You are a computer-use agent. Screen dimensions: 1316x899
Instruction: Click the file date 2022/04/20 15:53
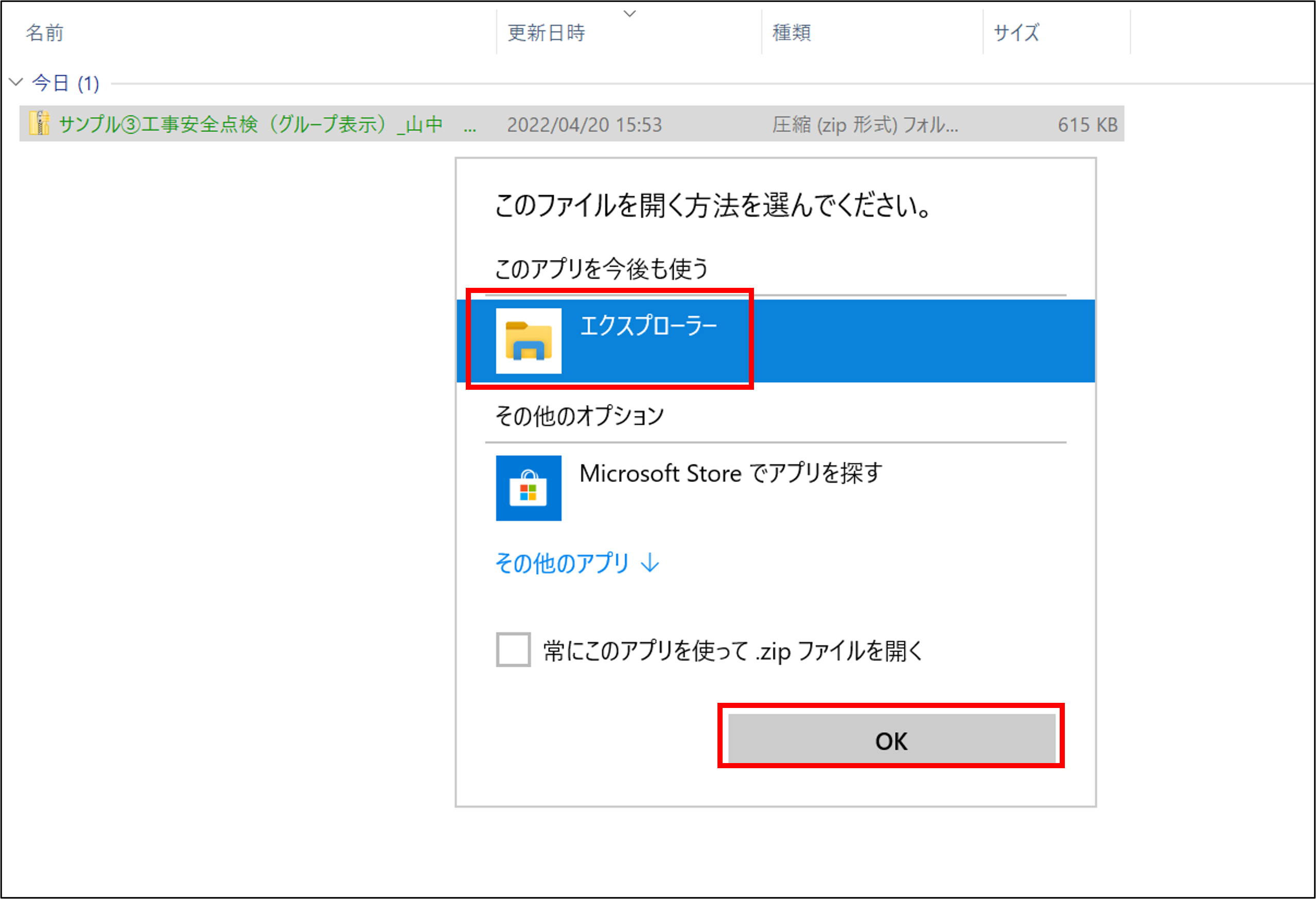(584, 125)
